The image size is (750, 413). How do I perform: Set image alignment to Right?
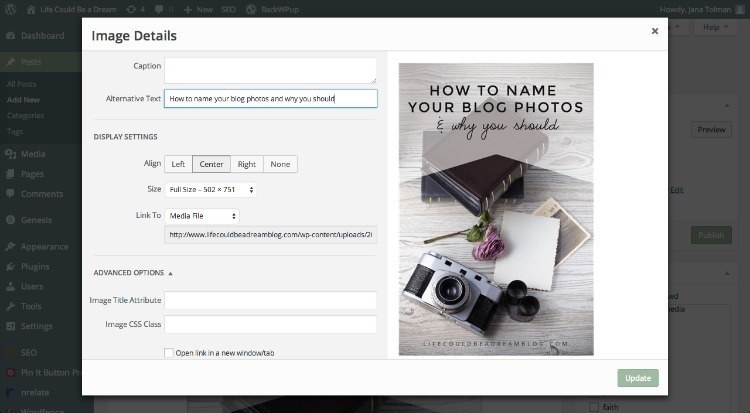tap(247, 164)
